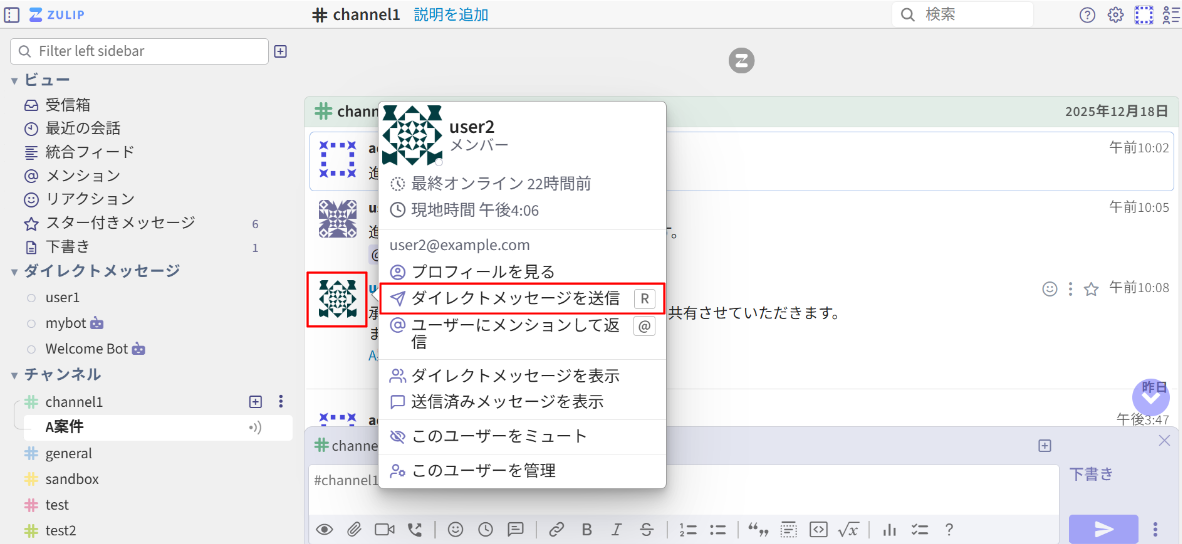Send the message with paper-plane button
Screen dimensions: 1182x544
[1104, 528]
